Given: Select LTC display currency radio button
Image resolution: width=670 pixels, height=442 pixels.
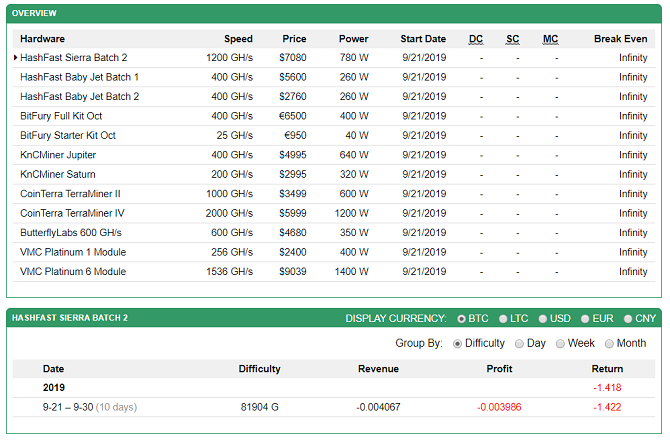Looking at the screenshot, I should tap(503, 319).
